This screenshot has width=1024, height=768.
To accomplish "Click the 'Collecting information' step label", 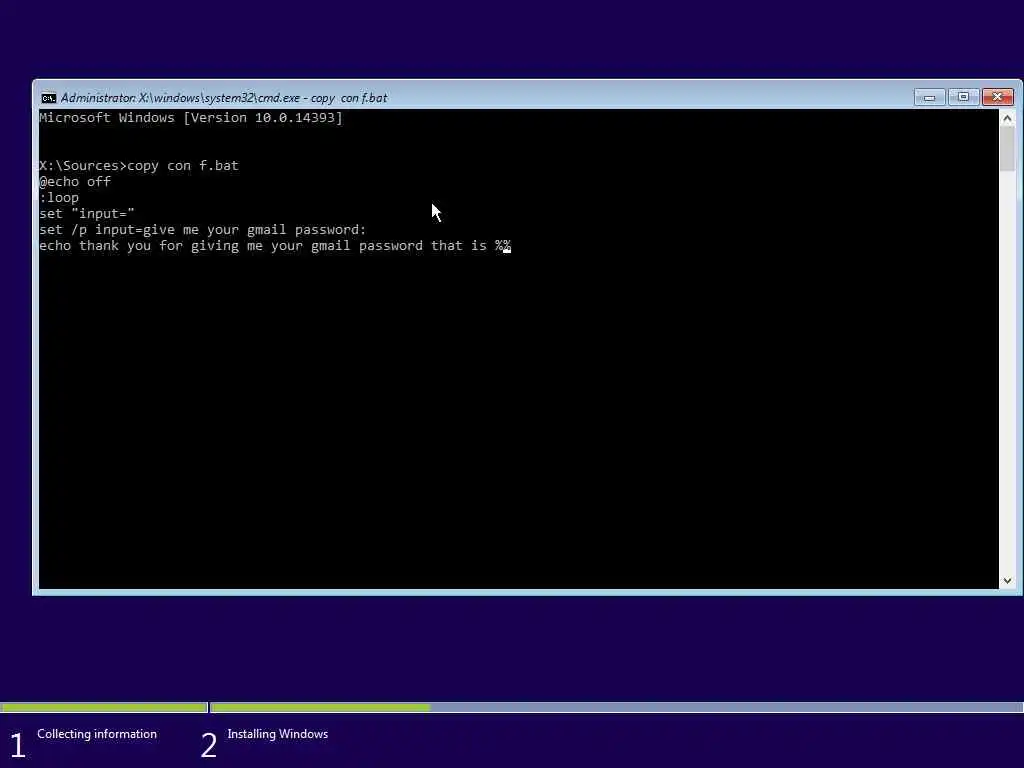I will tap(97, 734).
